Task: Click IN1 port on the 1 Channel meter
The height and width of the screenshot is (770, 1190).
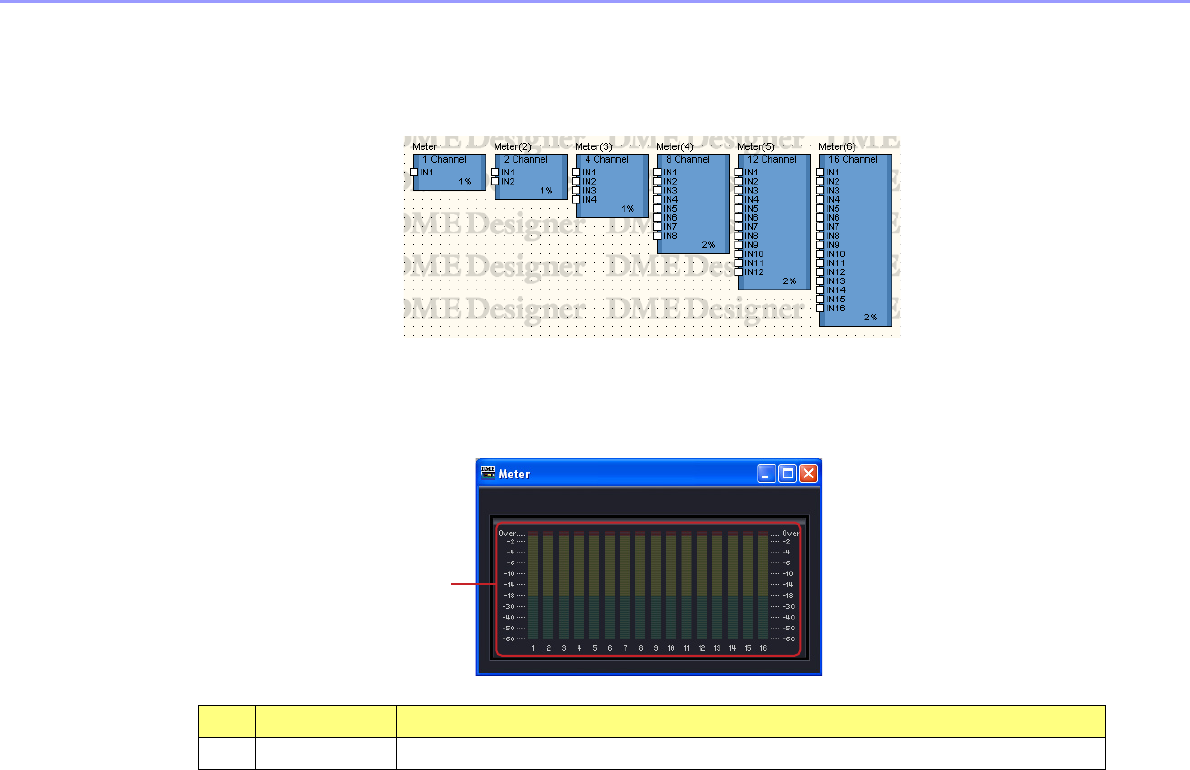Action: (x=414, y=172)
